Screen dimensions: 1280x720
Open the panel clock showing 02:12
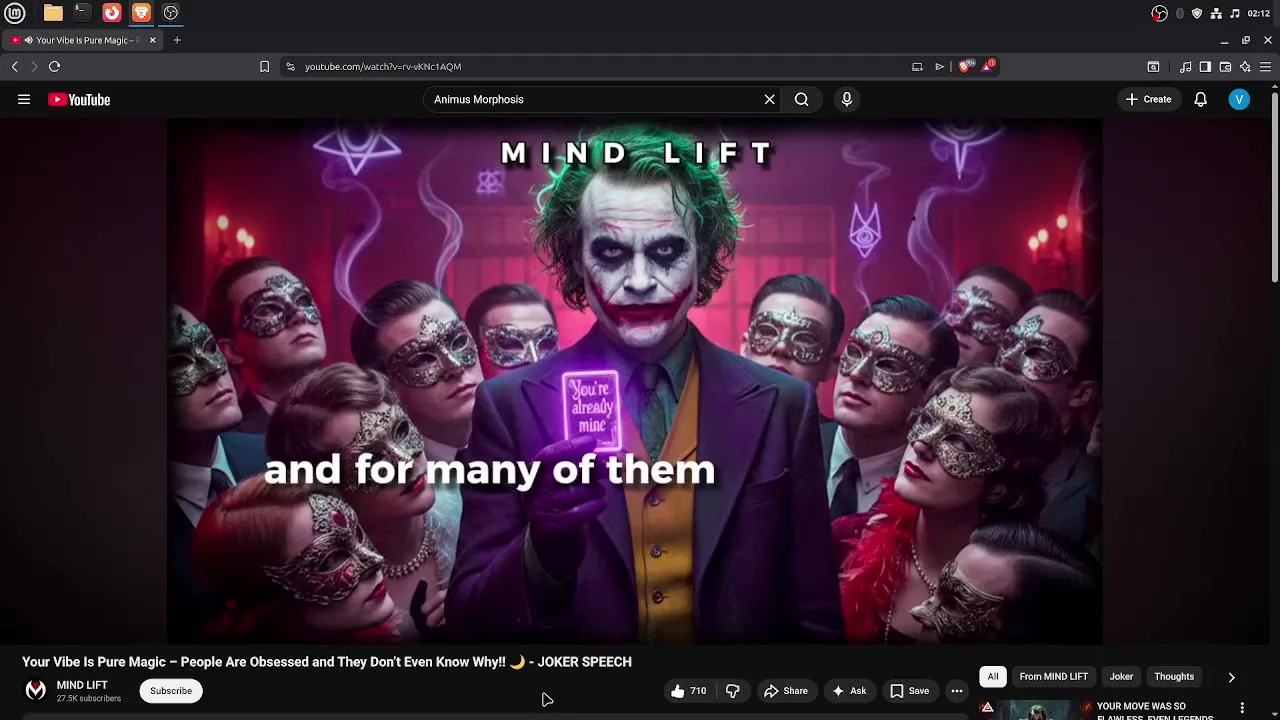1259,13
